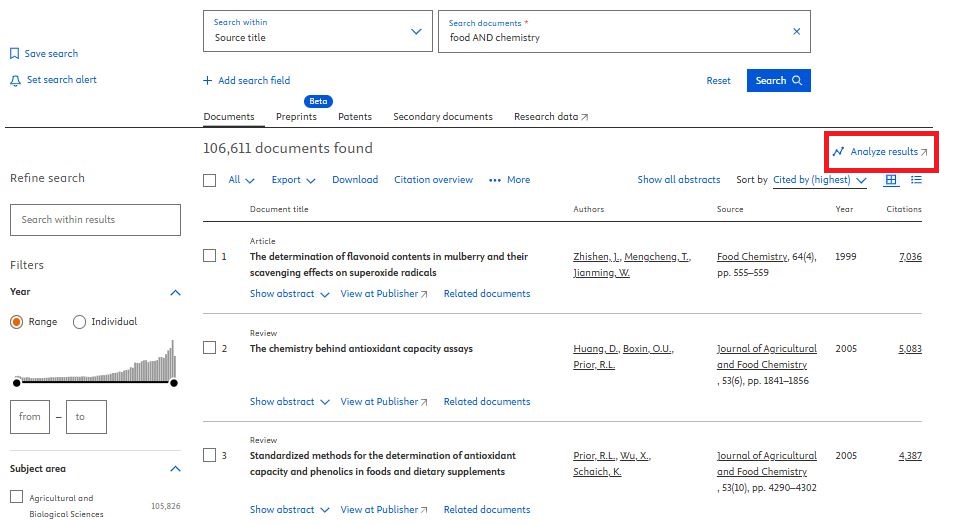Clear the search query with the X icon
The image size is (953, 524).
[x=796, y=32]
